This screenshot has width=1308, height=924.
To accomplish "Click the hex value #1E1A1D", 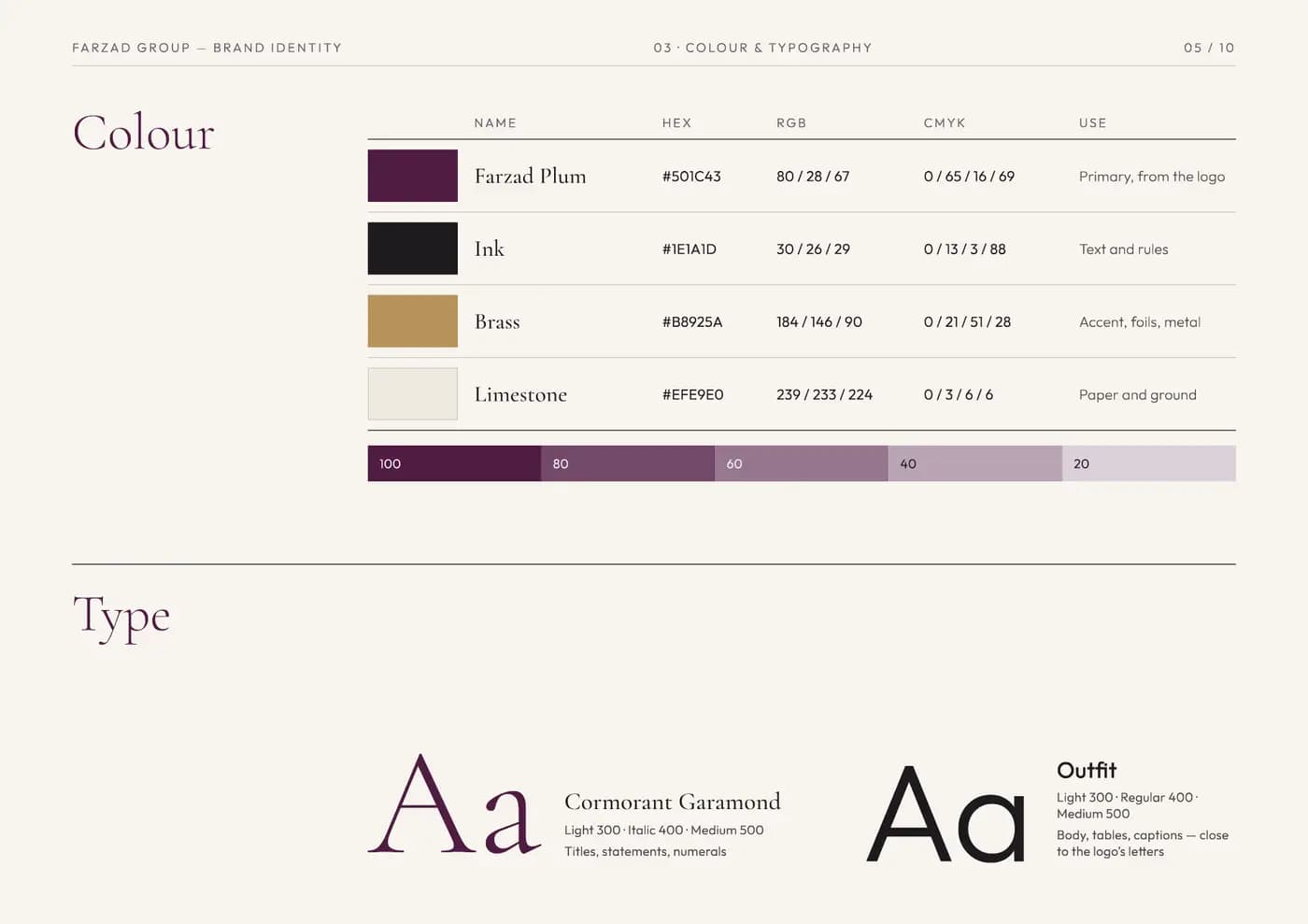I will [x=690, y=249].
